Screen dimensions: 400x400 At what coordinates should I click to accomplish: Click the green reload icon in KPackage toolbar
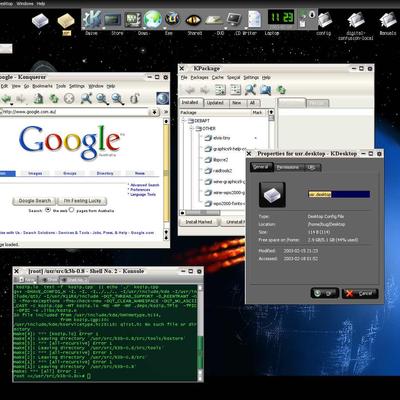click(x=281, y=90)
